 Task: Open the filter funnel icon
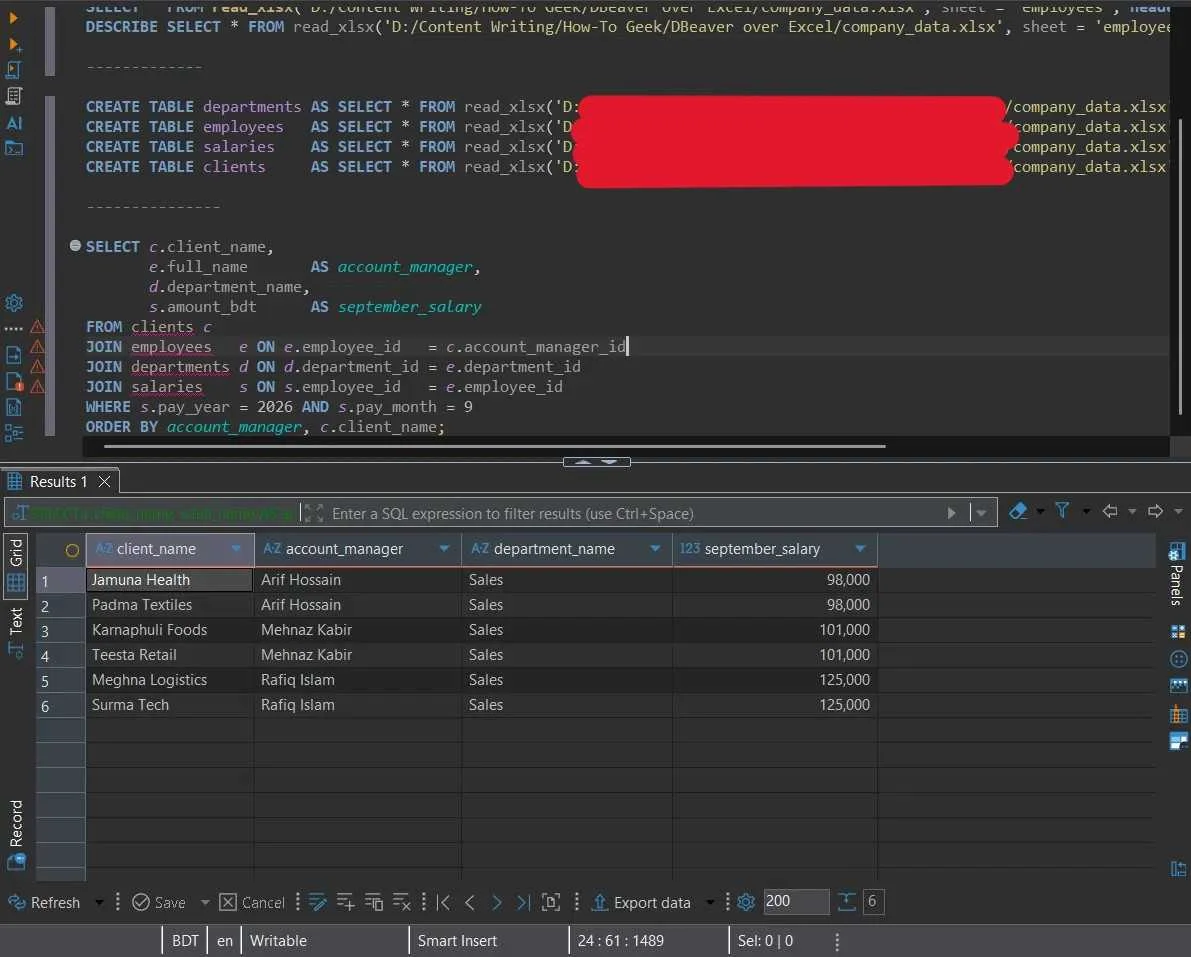[x=1062, y=511]
